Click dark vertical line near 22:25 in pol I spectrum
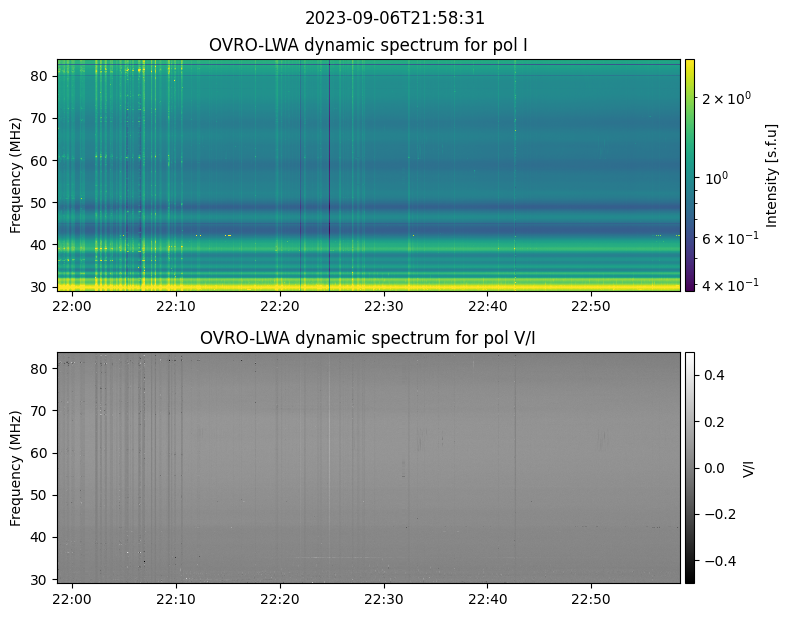 329,175
